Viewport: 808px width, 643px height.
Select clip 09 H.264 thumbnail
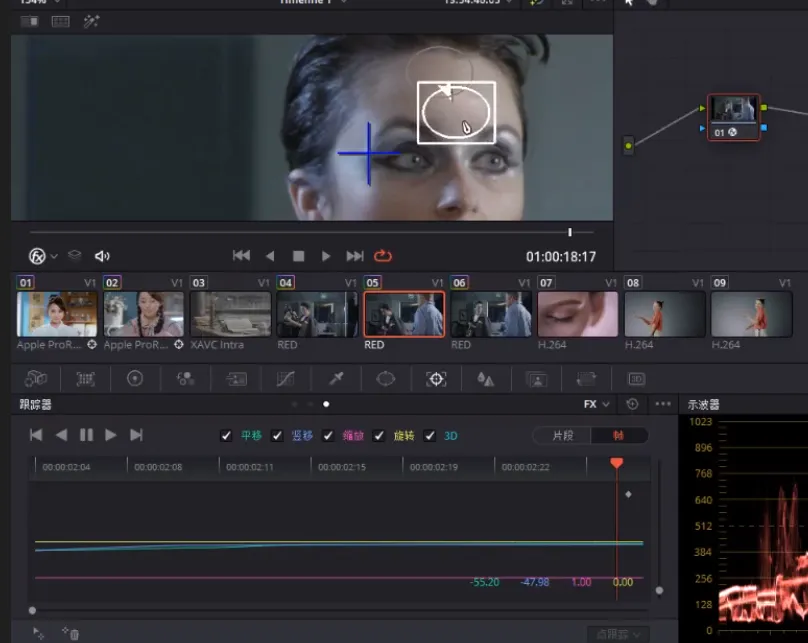tap(751, 314)
